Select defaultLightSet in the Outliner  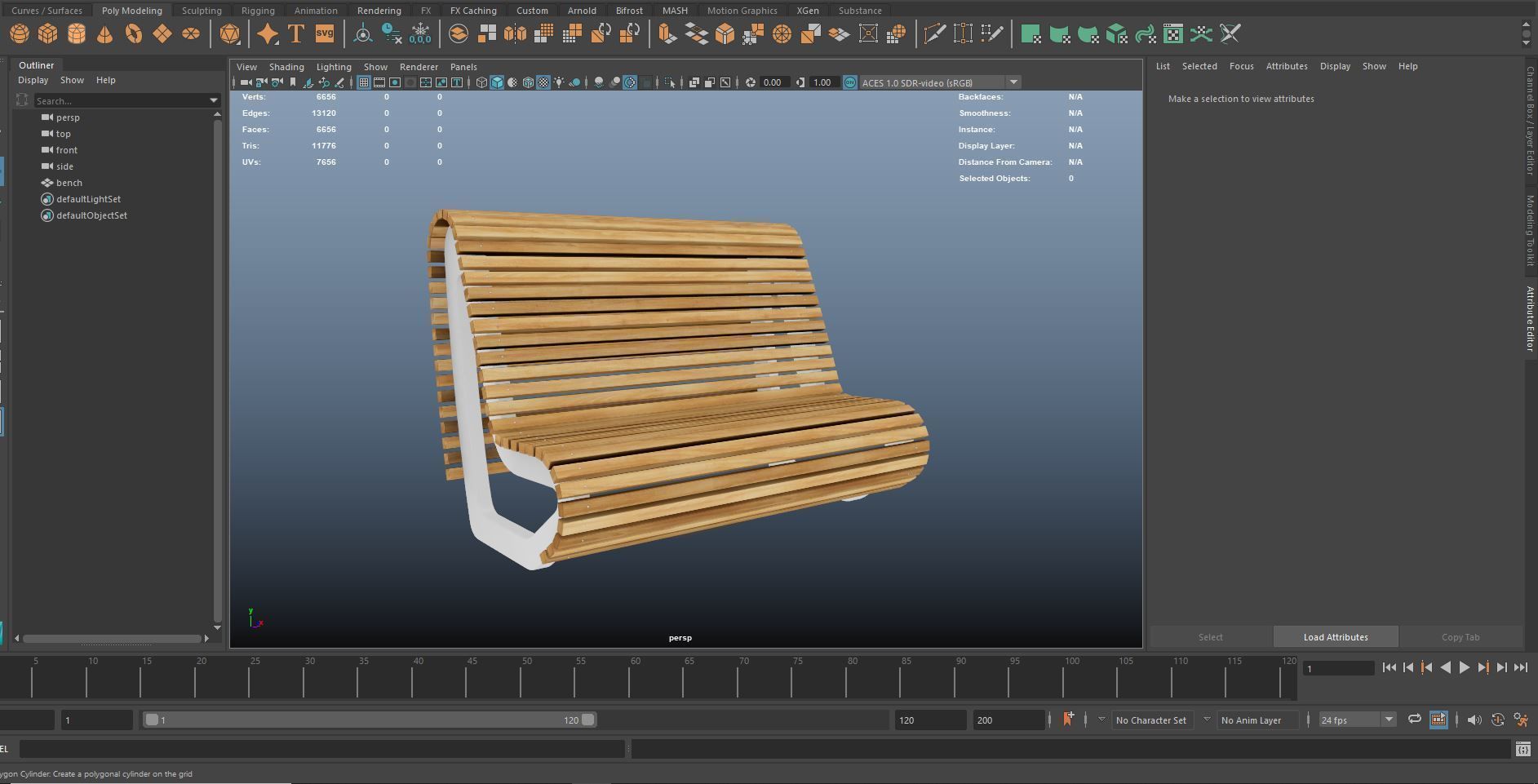pyautogui.click(x=88, y=199)
